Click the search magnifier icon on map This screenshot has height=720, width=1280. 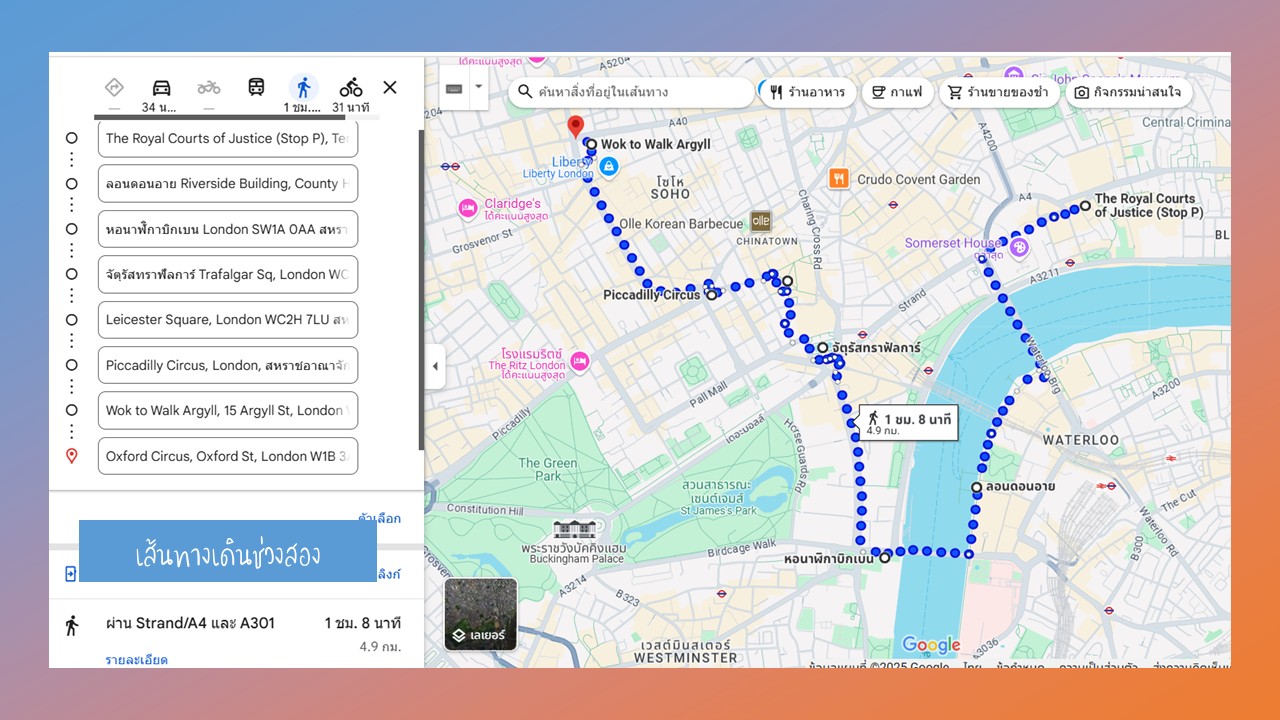(x=526, y=92)
